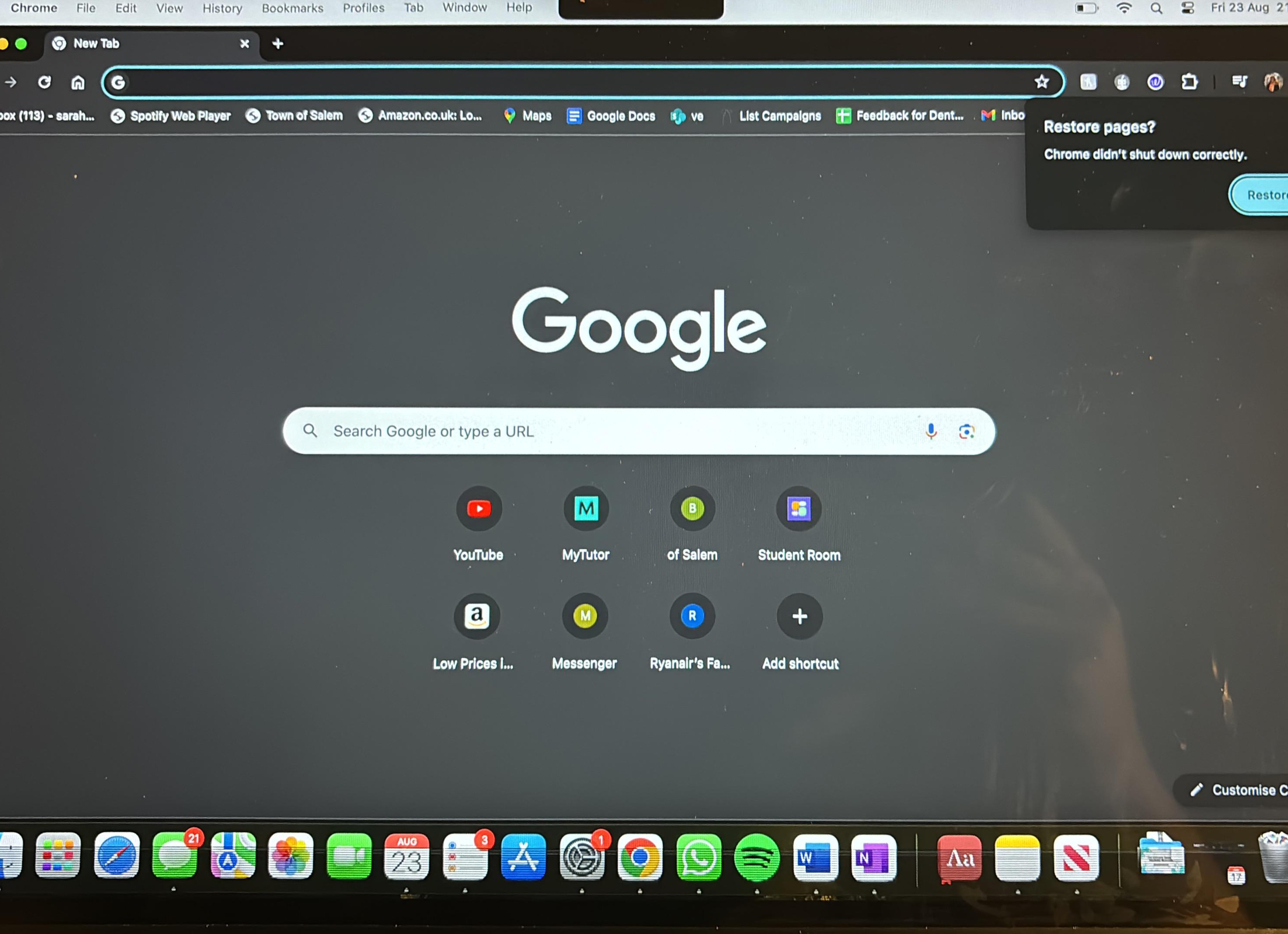Start voice search with microphone icon

coord(931,431)
